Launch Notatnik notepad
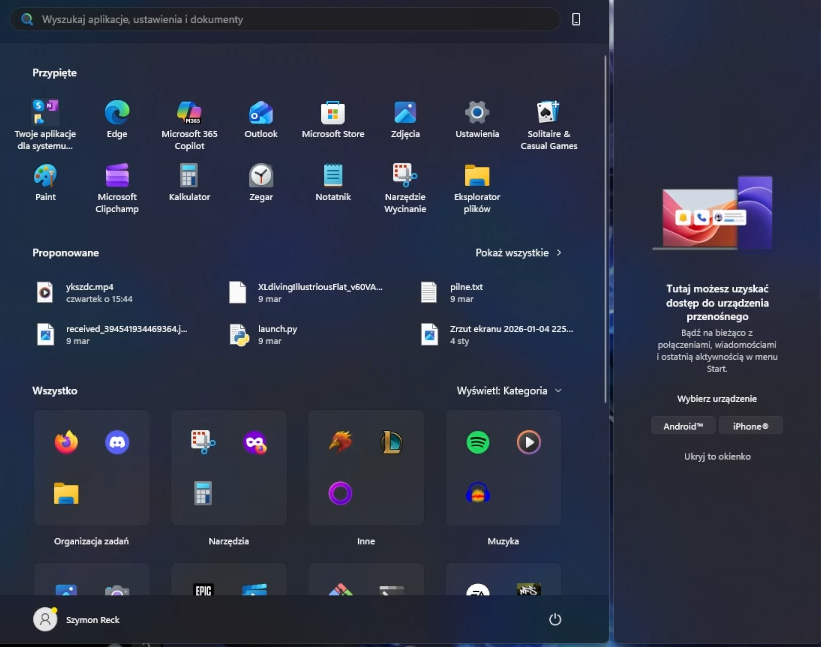821x647 pixels. (333, 182)
